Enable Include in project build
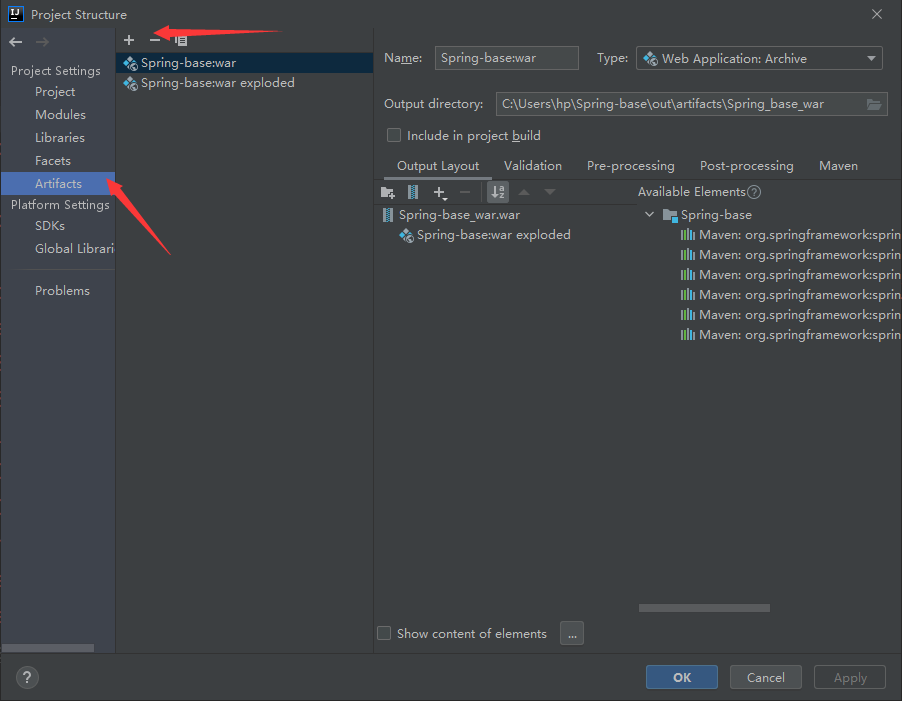Viewport: 902px width, 701px height. coord(393,135)
